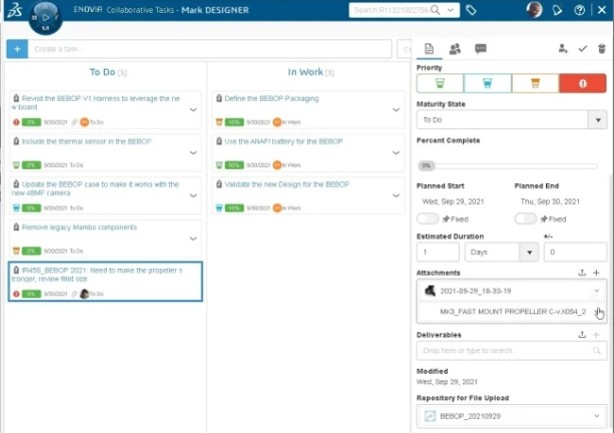Toggle the Planned End Fixed switch
Image resolution: width=614 pixels, height=433 pixels.
pos(526,219)
